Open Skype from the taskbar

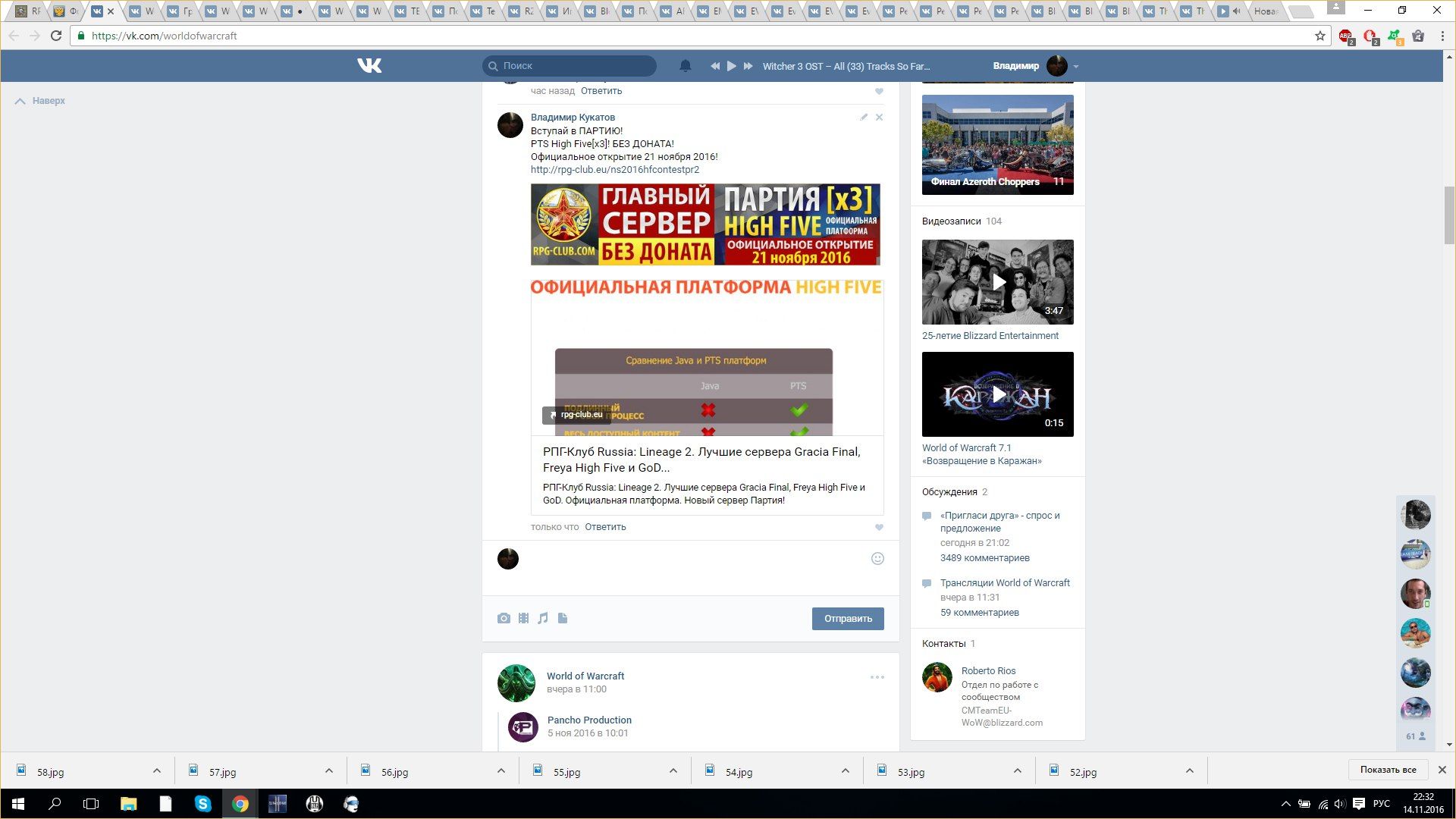[x=202, y=804]
